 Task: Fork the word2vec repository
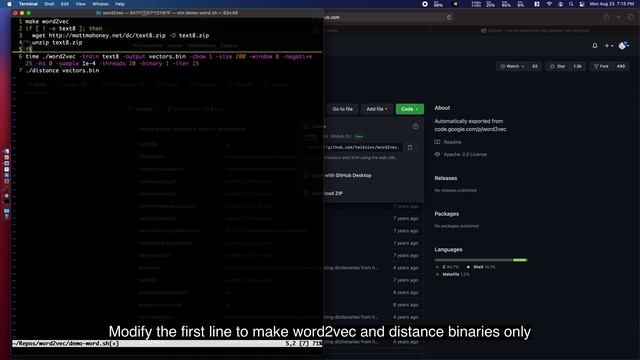tap(602, 66)
